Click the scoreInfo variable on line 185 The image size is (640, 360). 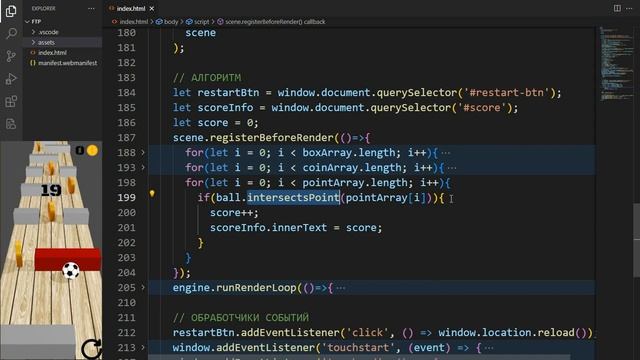pos(225,108)
